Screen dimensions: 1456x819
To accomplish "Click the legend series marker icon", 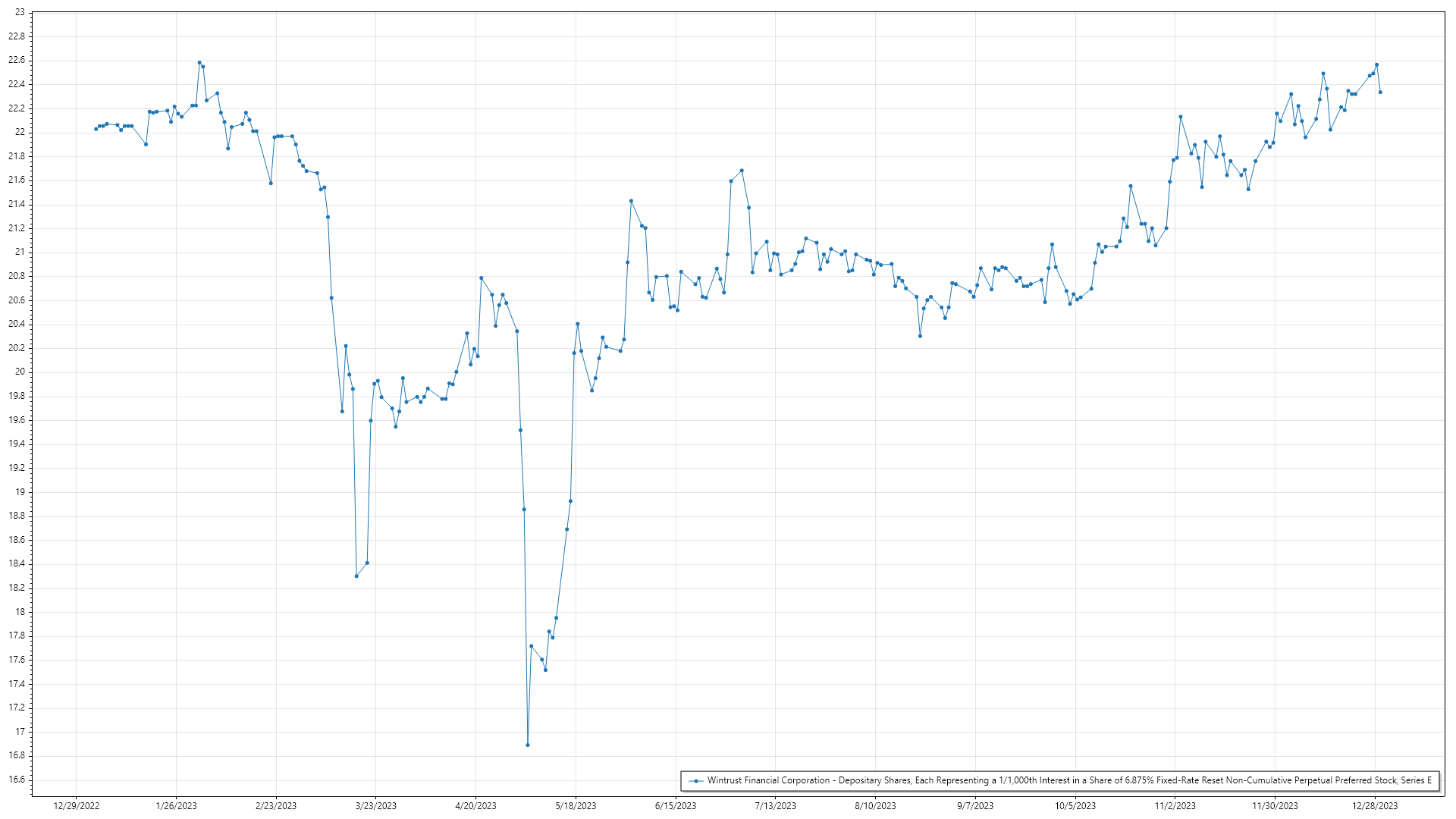I will click(x=695, y=780).
